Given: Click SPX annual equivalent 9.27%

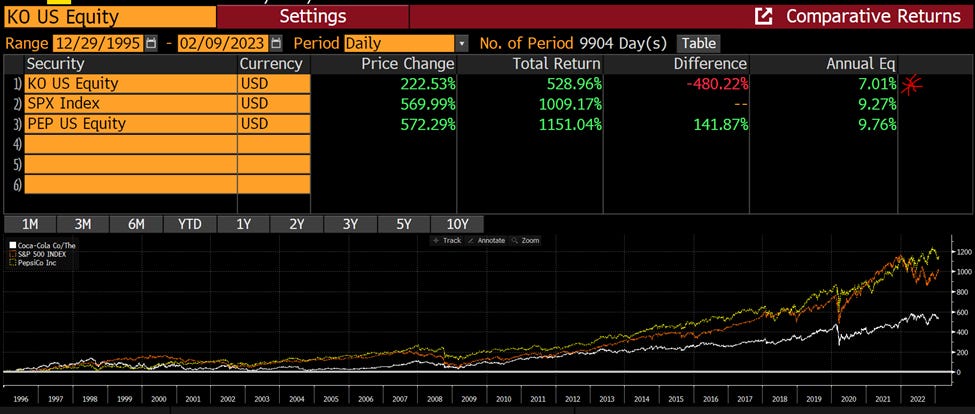Looking at the screenshot, I should 875,104.
